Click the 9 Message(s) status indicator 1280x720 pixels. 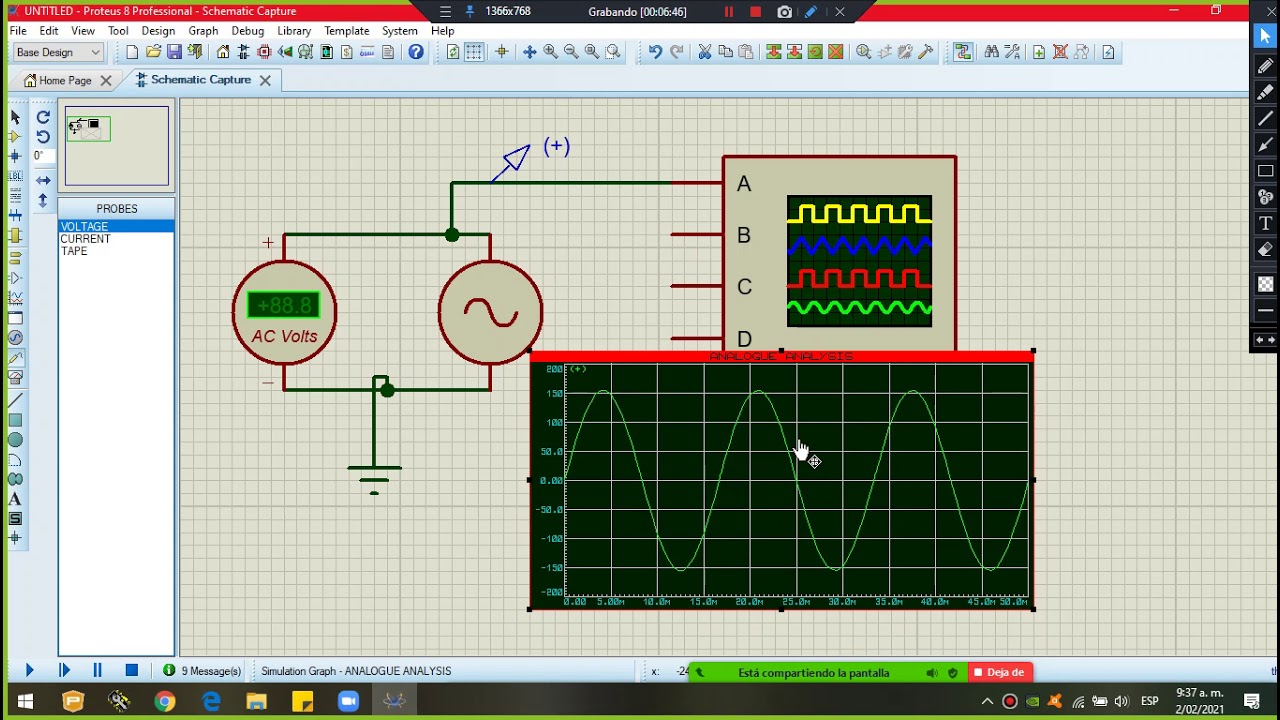tap(202, 671)
